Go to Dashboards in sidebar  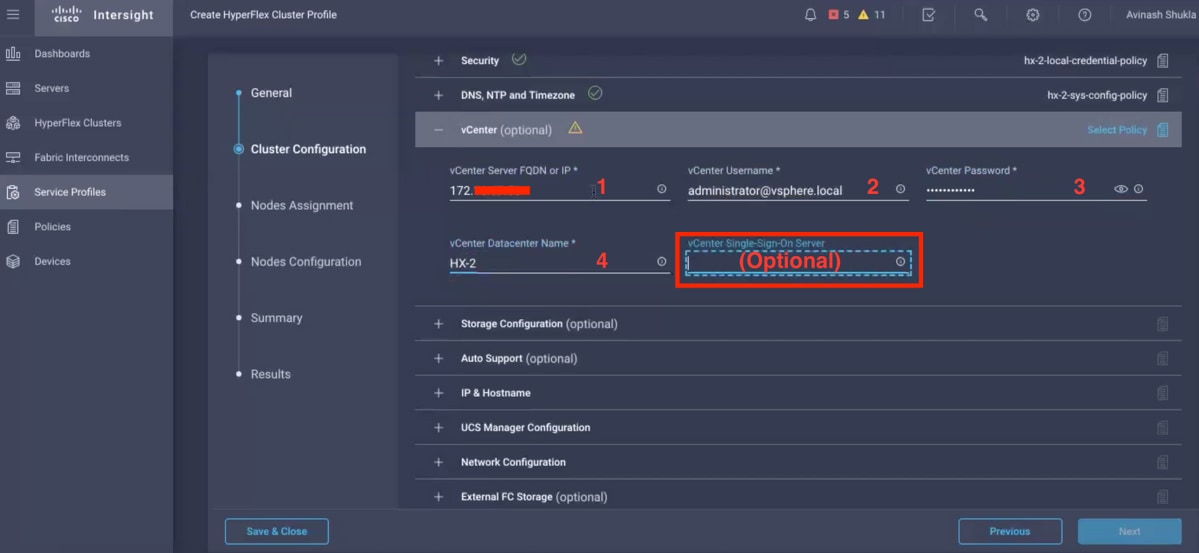tap(62, 54)
